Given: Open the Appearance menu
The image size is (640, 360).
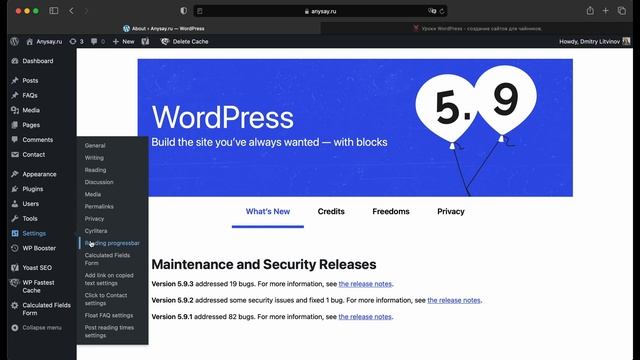Looking at the screenshot, I should click(39, 174).
